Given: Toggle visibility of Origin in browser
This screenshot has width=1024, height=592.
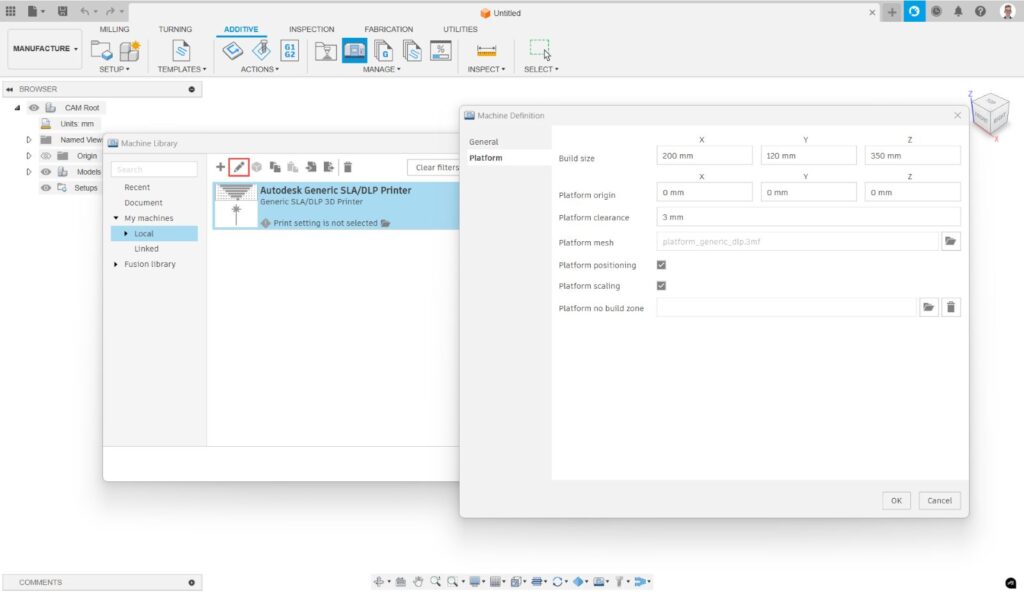Looking at the screenshot, I should click(46, 156).
